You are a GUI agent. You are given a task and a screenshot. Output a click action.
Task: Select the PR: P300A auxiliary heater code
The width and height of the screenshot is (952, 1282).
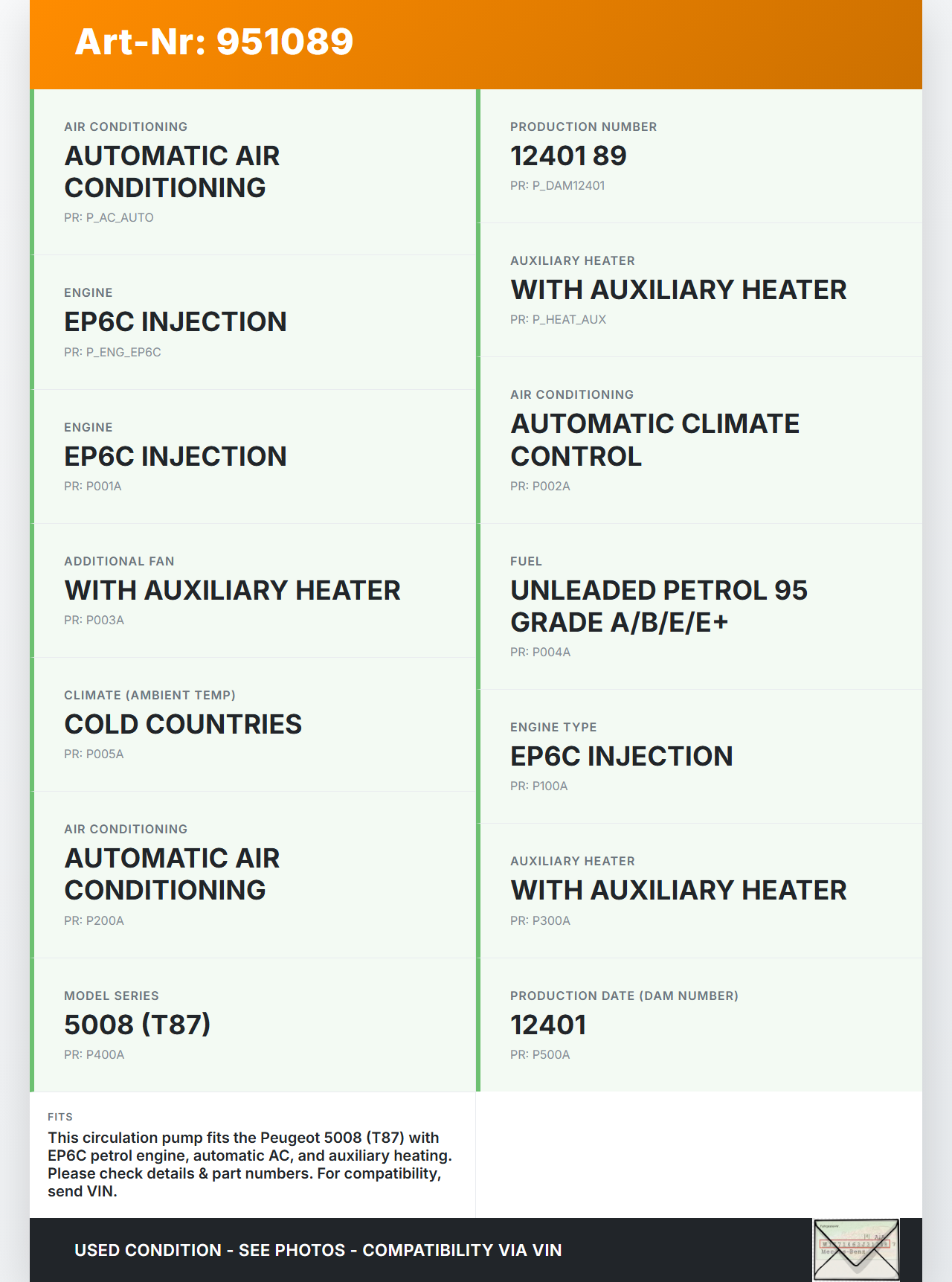tap(540, 920)
